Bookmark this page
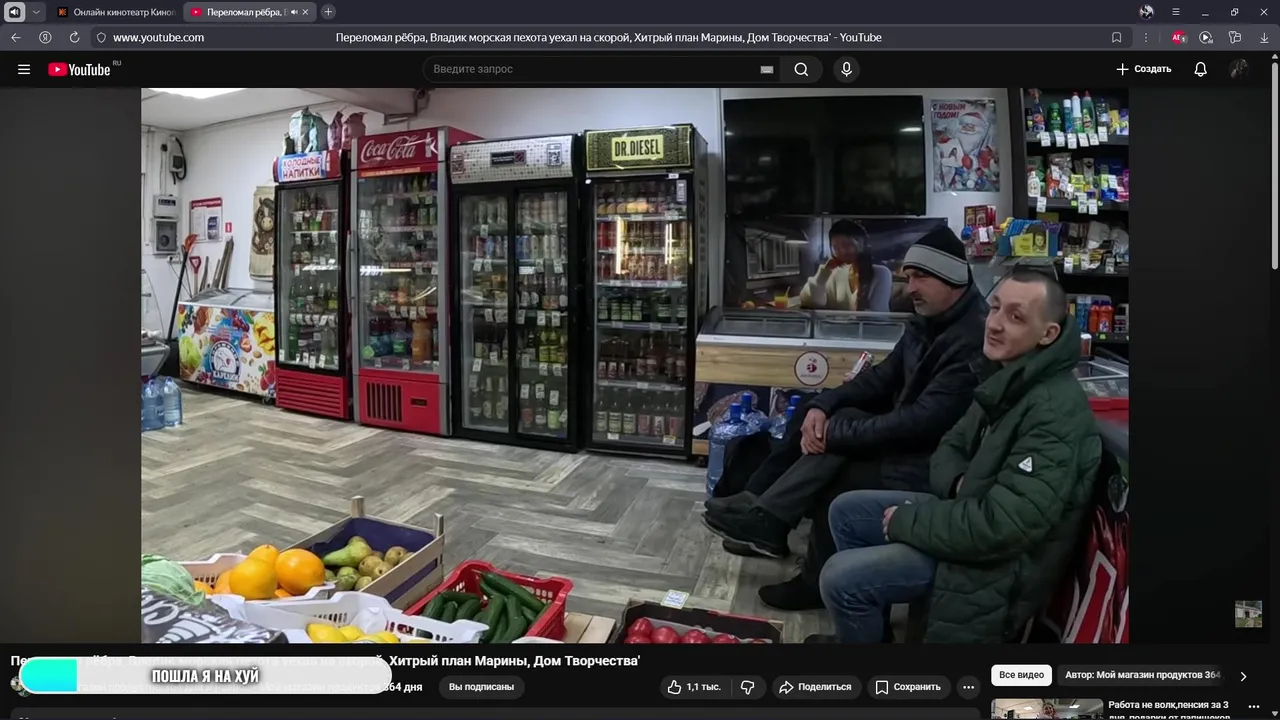 1117,37
